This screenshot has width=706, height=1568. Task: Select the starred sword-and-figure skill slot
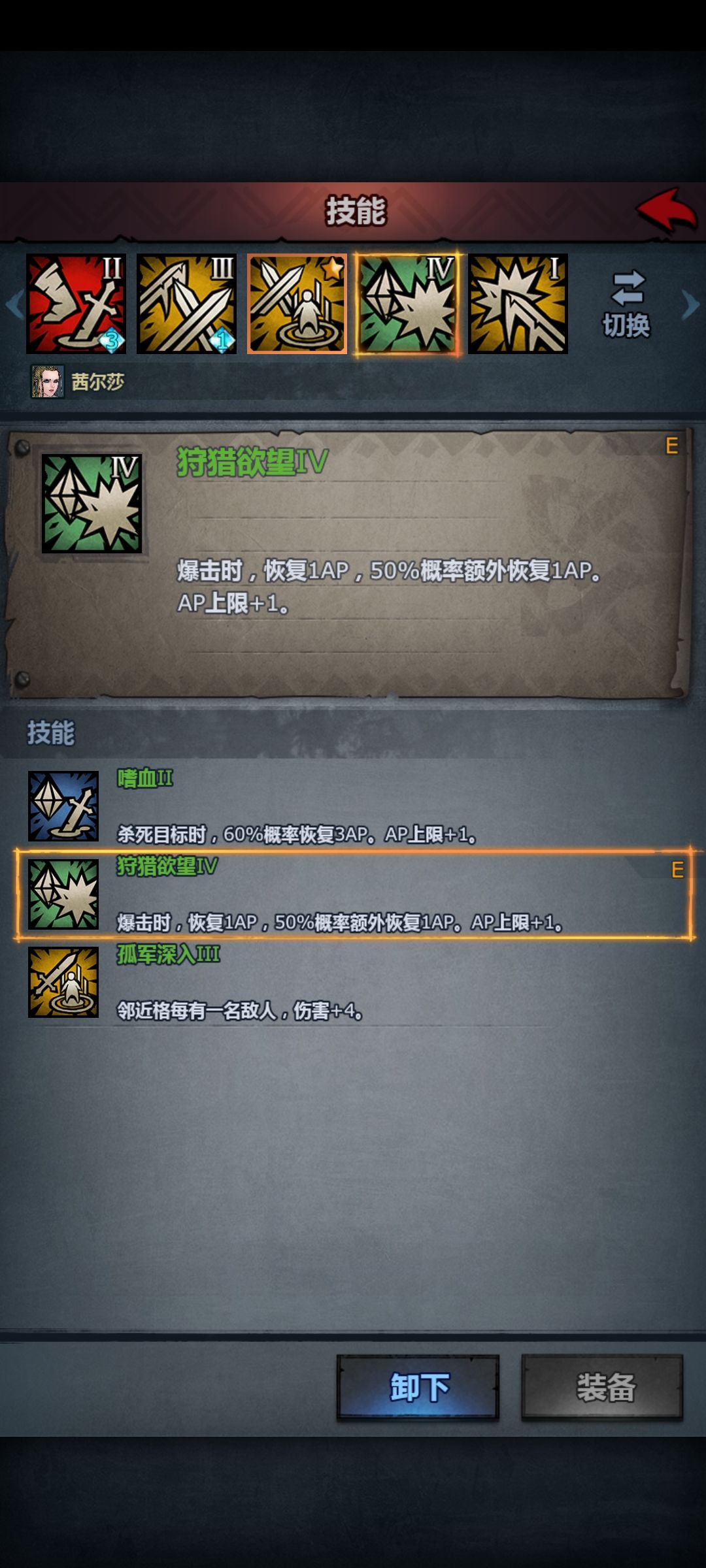(x=297, y=304)
